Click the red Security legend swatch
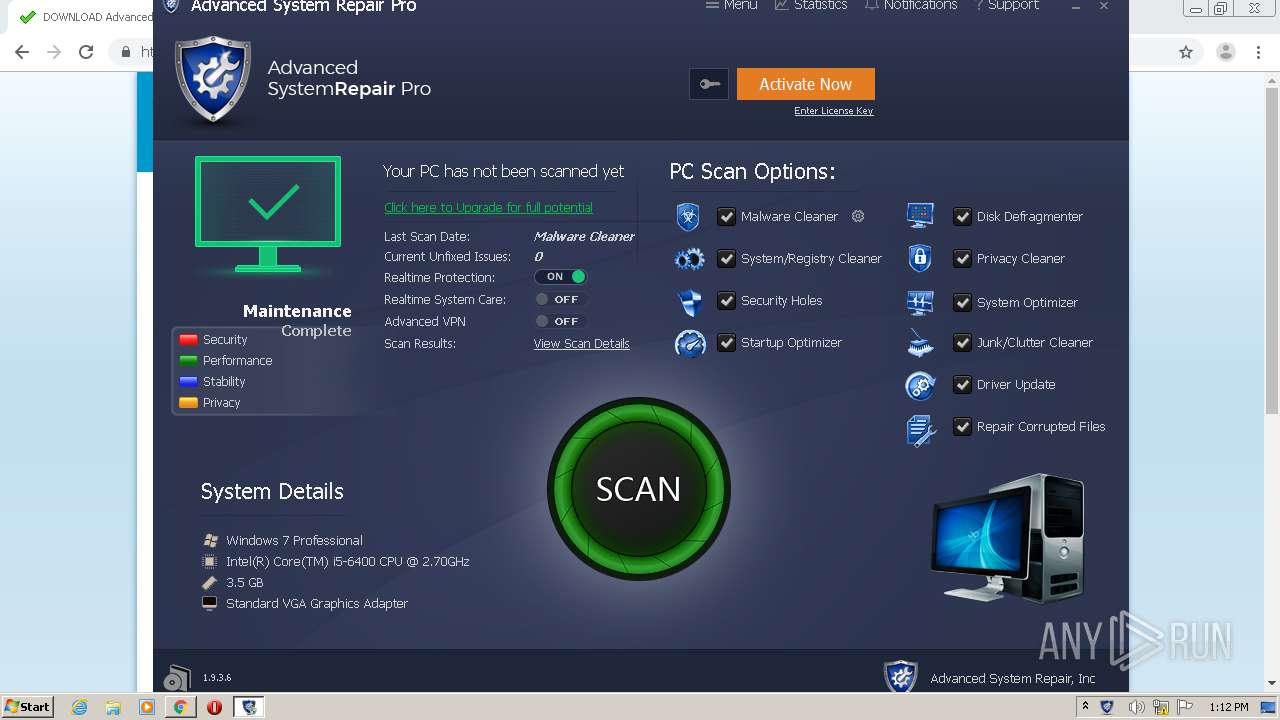Viewport: 1280px width, 720px height. (188, 340)
